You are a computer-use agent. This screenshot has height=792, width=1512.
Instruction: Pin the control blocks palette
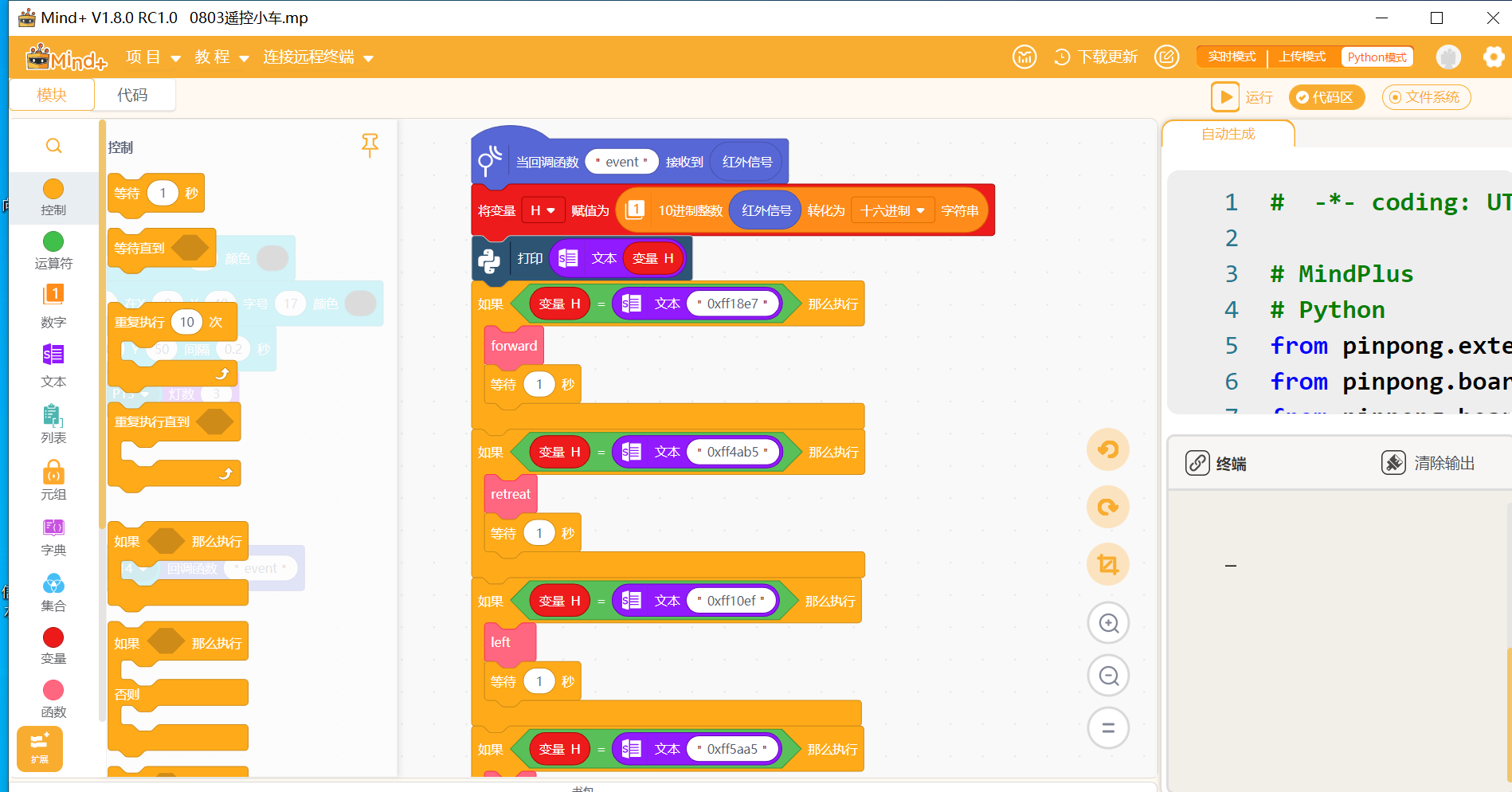[x=370, y=145]
